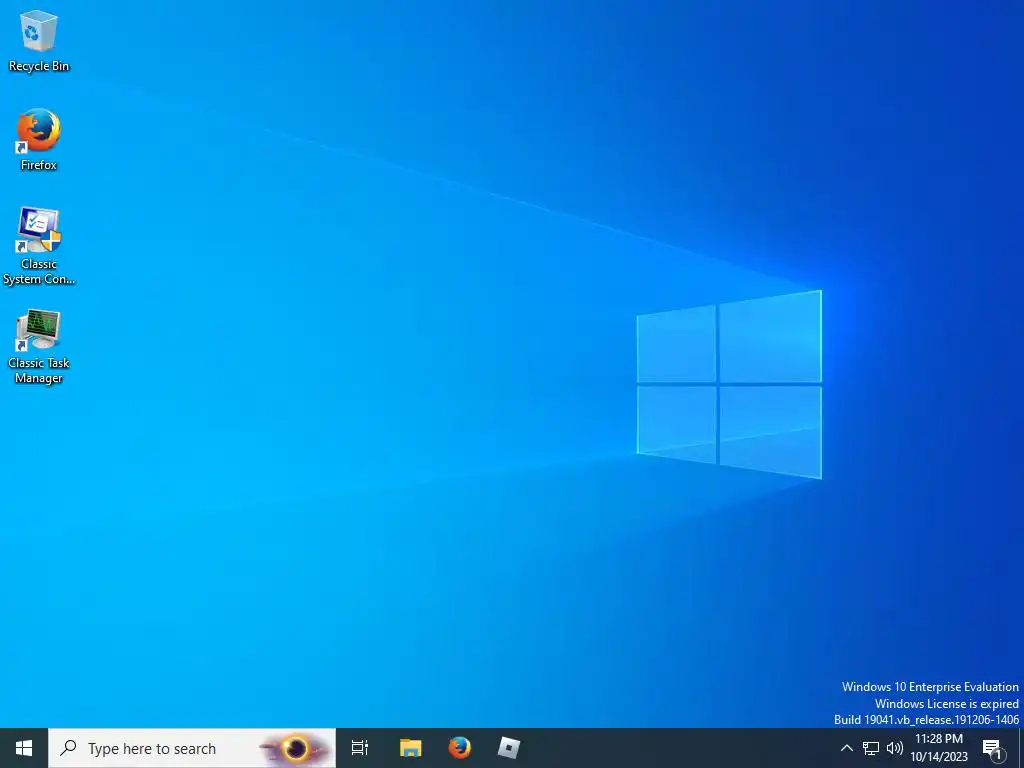Select the Classic System Configuration shortcut

tap(39, 246)
